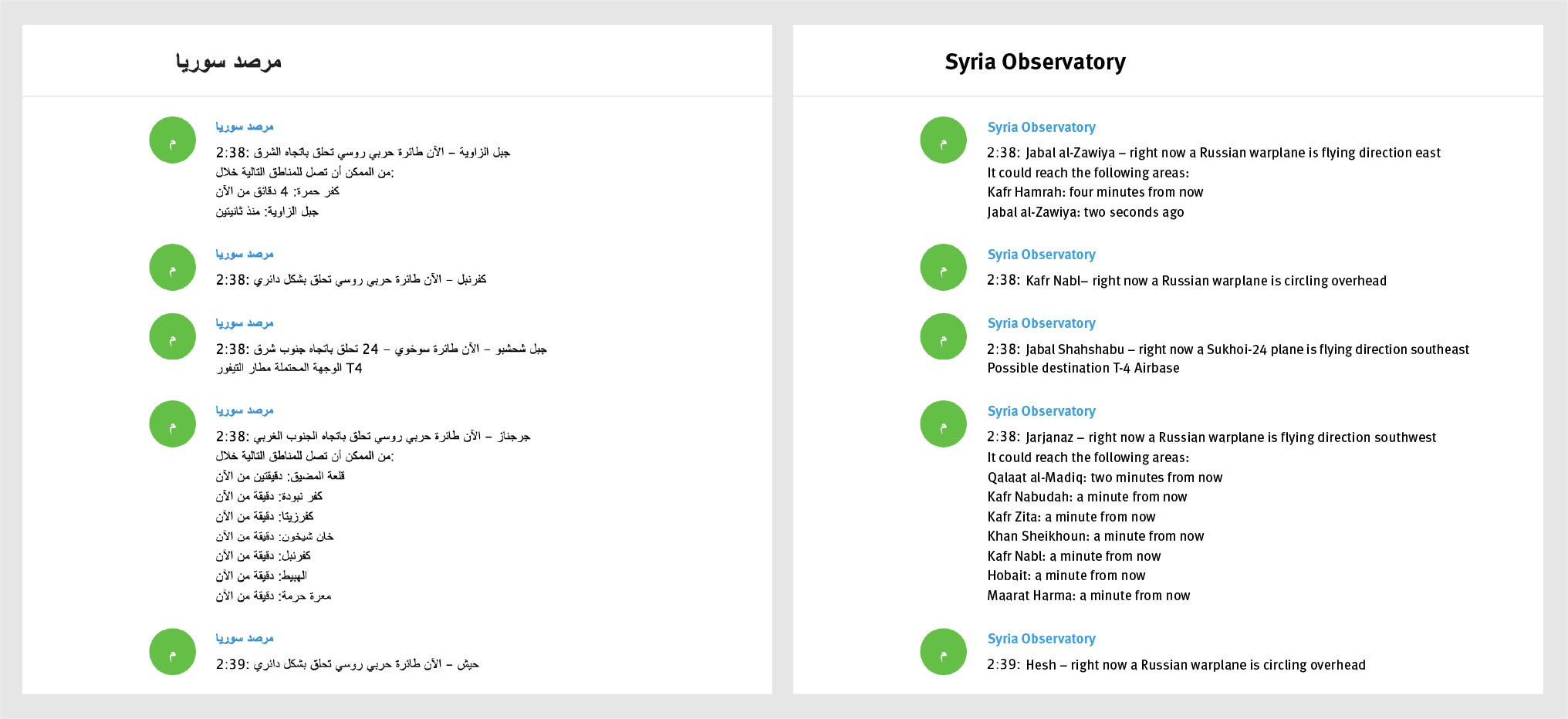Image resolution: width=1568 pixels, height=719 pixels.
Task: Open Syria Observatory sender name above Jabal al-Zawiya message
Action: coord(1041,127)
